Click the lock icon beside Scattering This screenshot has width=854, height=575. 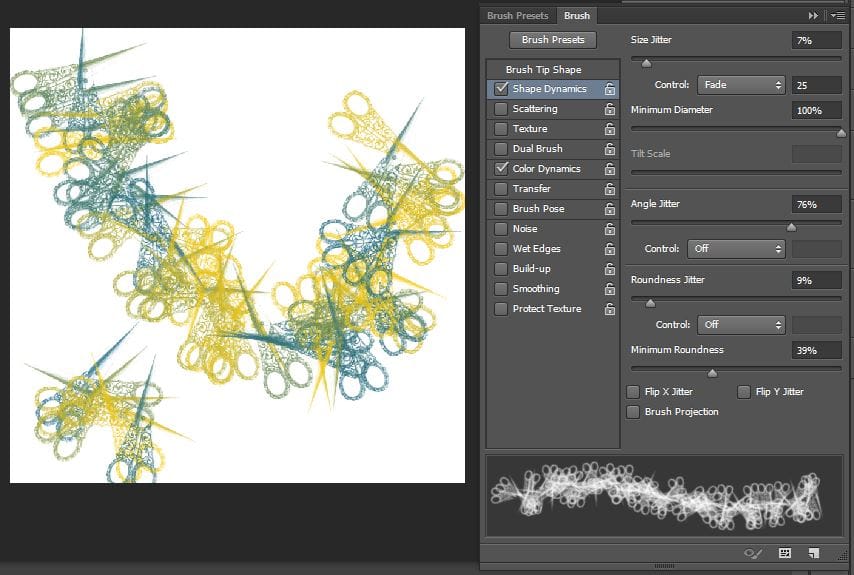click(609, 109)
